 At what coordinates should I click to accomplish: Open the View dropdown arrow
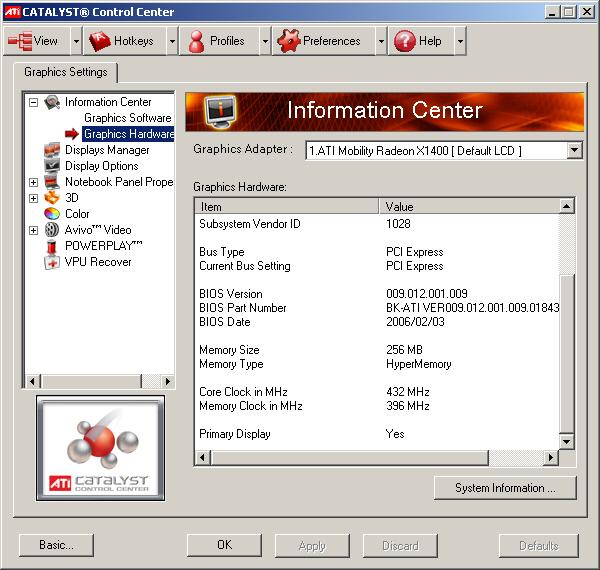(77, 41)
